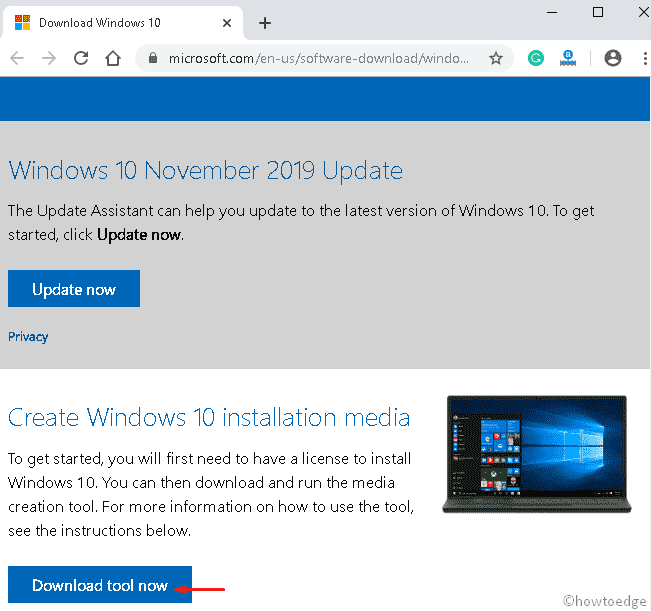This screenshot has width=651, height=611.
Task: Open the Grammarly extension icon
Action: pyautogui.click(x=536, y=59)
